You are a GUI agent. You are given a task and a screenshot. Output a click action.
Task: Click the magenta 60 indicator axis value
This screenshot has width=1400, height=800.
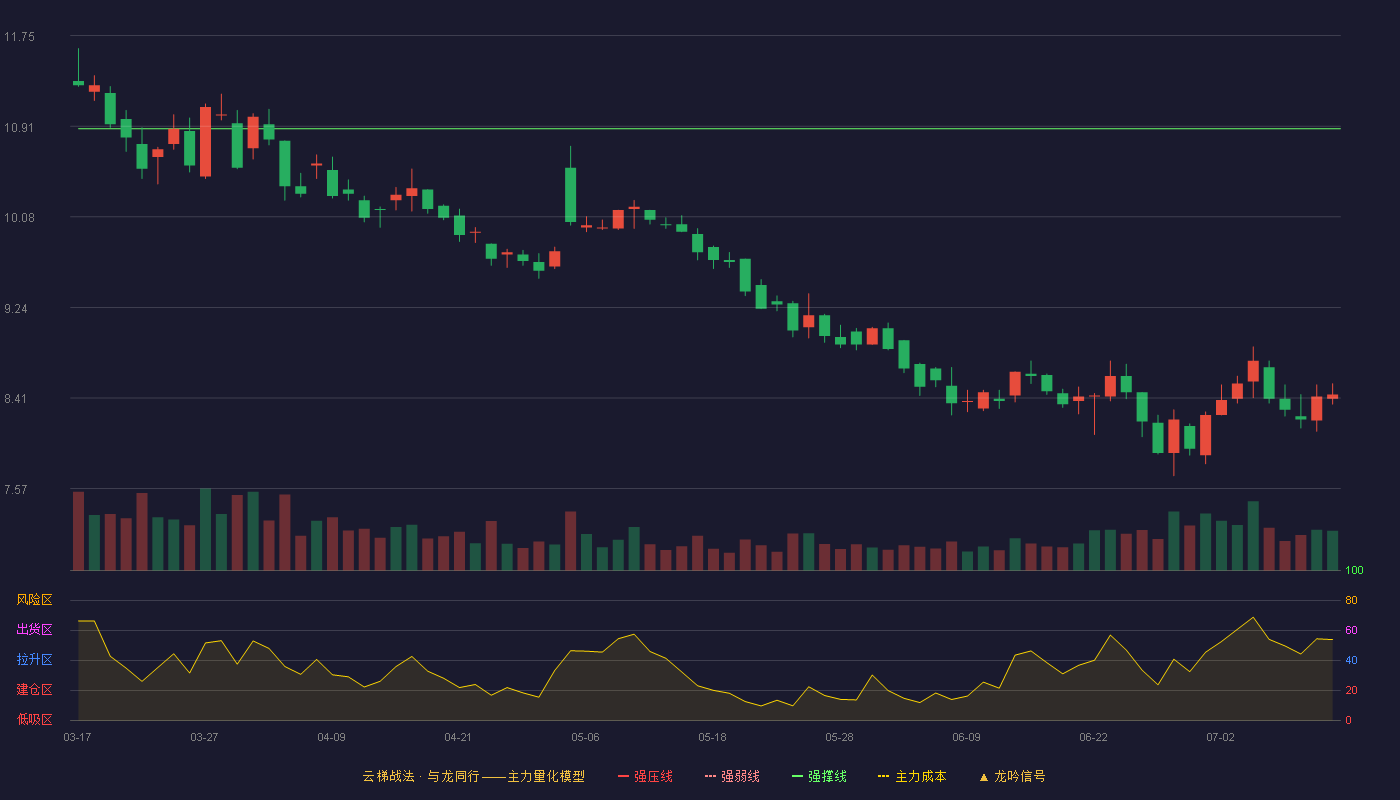(1351, 630)
